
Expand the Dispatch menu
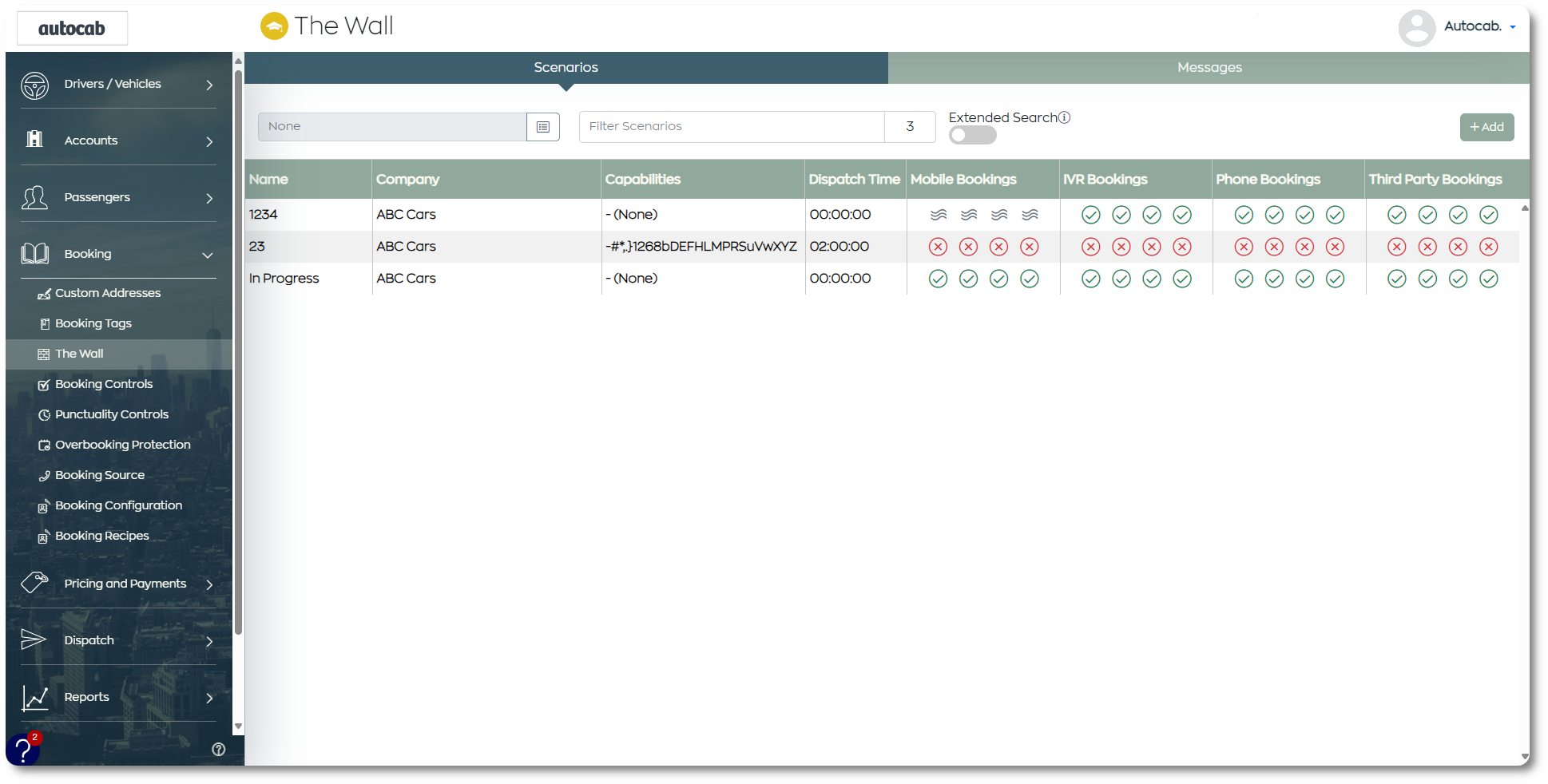pyautogui.click(x=209, y=641)
